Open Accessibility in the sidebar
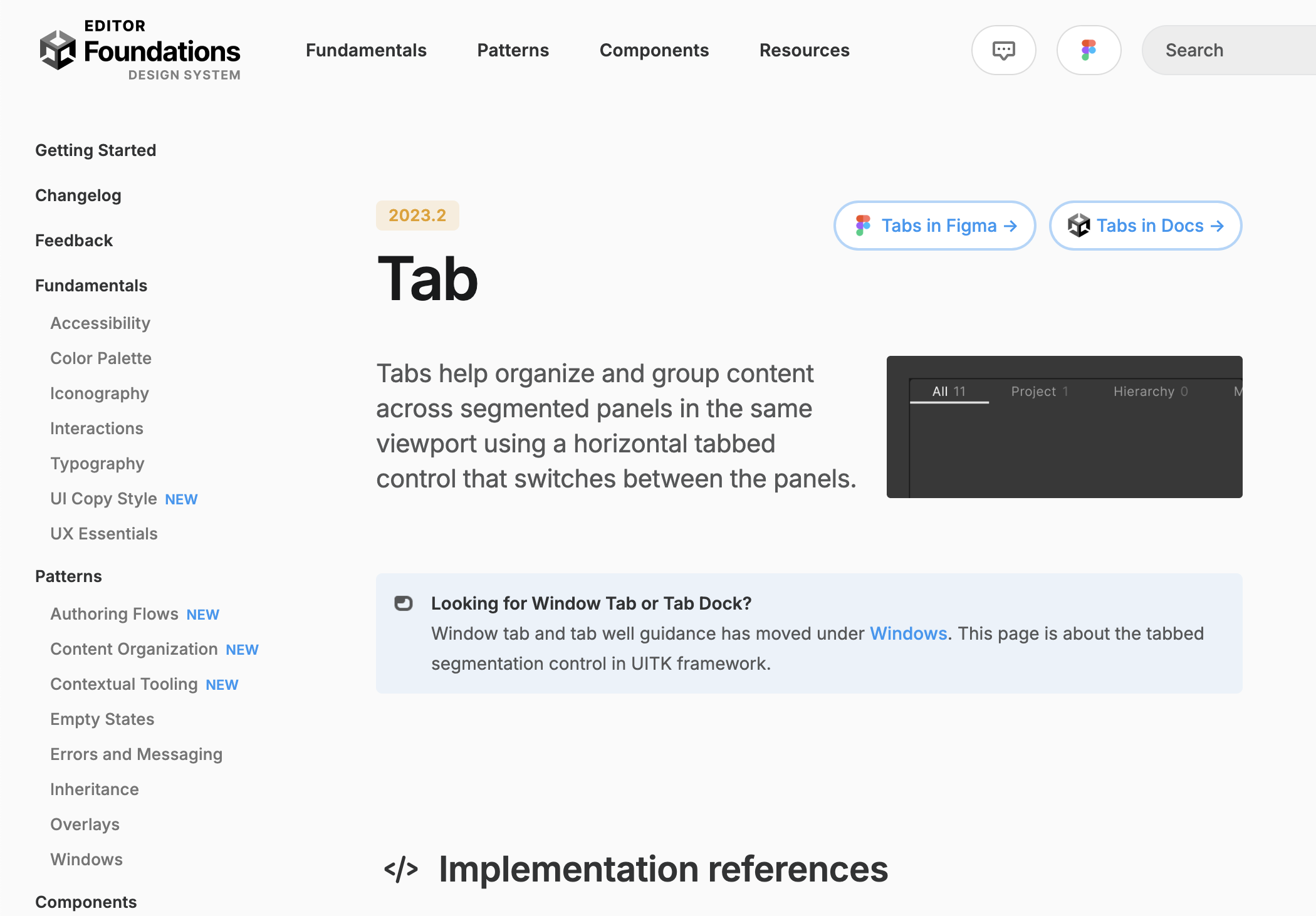The height and width of the screenshot is (916, 1316). [x=100, y=323]
